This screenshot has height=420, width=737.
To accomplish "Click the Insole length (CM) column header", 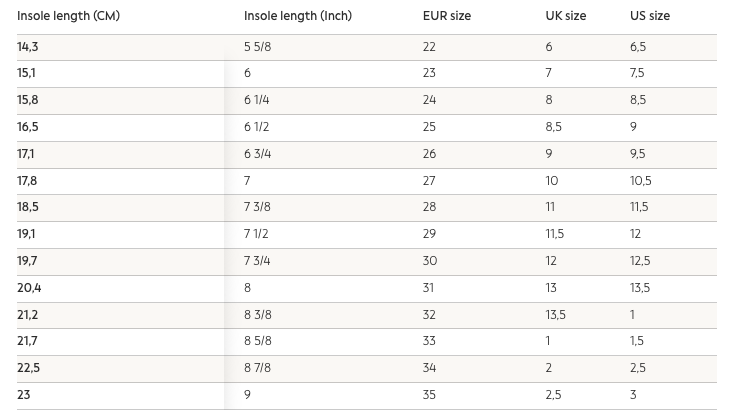I will pos(68,17).
